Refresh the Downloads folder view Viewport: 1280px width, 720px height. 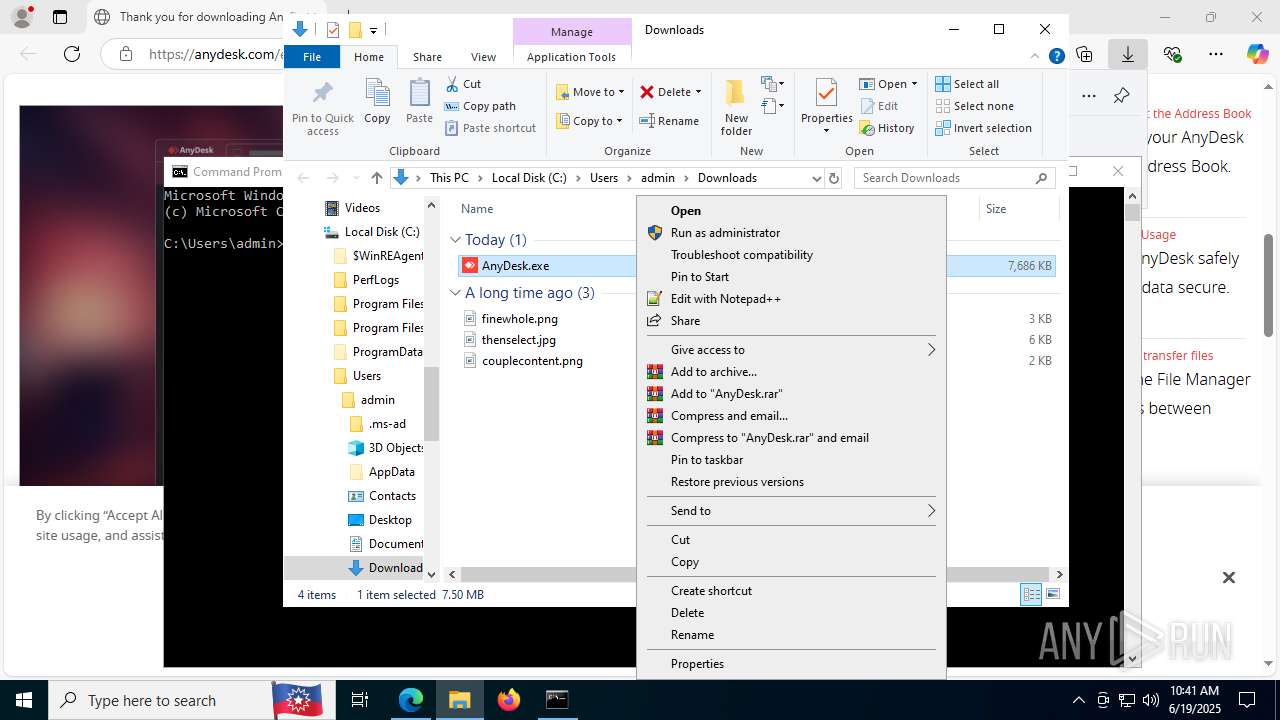click(x=833, y=178)
